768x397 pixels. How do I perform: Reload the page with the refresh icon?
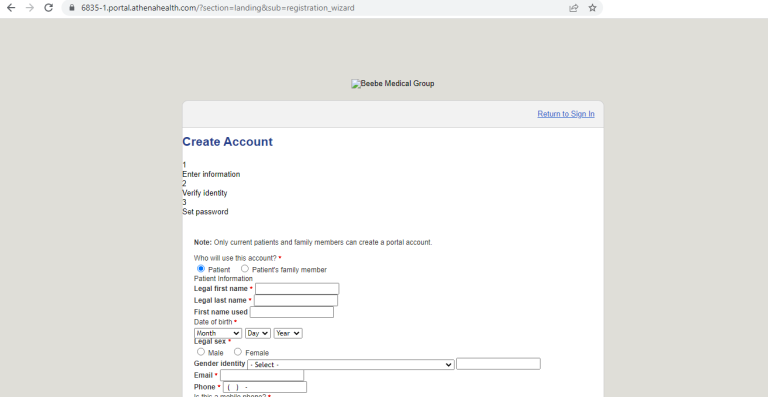(48, 8)
